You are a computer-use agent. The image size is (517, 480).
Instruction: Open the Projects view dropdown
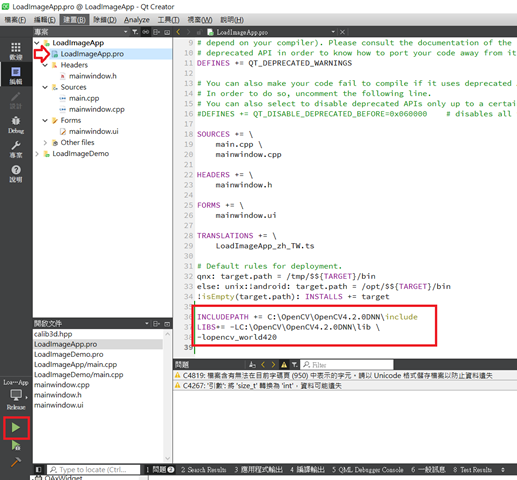click(126, 32)
